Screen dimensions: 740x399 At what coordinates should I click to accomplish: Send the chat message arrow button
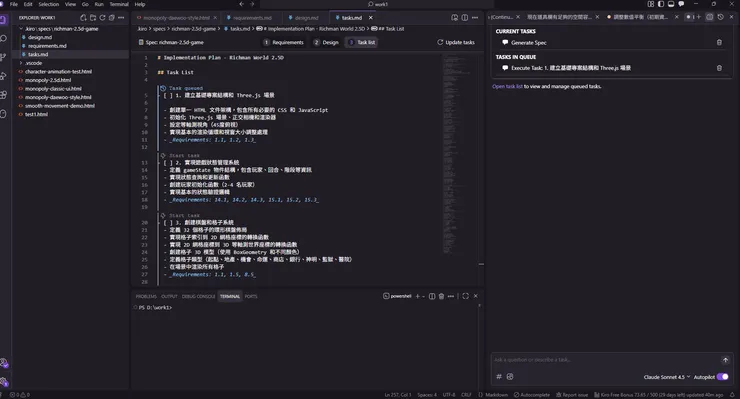(725, 360)
